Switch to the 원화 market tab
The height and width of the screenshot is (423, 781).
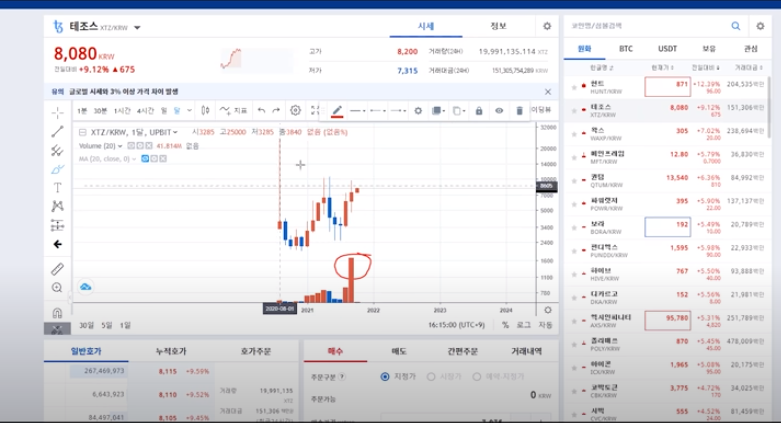(584, 49)
